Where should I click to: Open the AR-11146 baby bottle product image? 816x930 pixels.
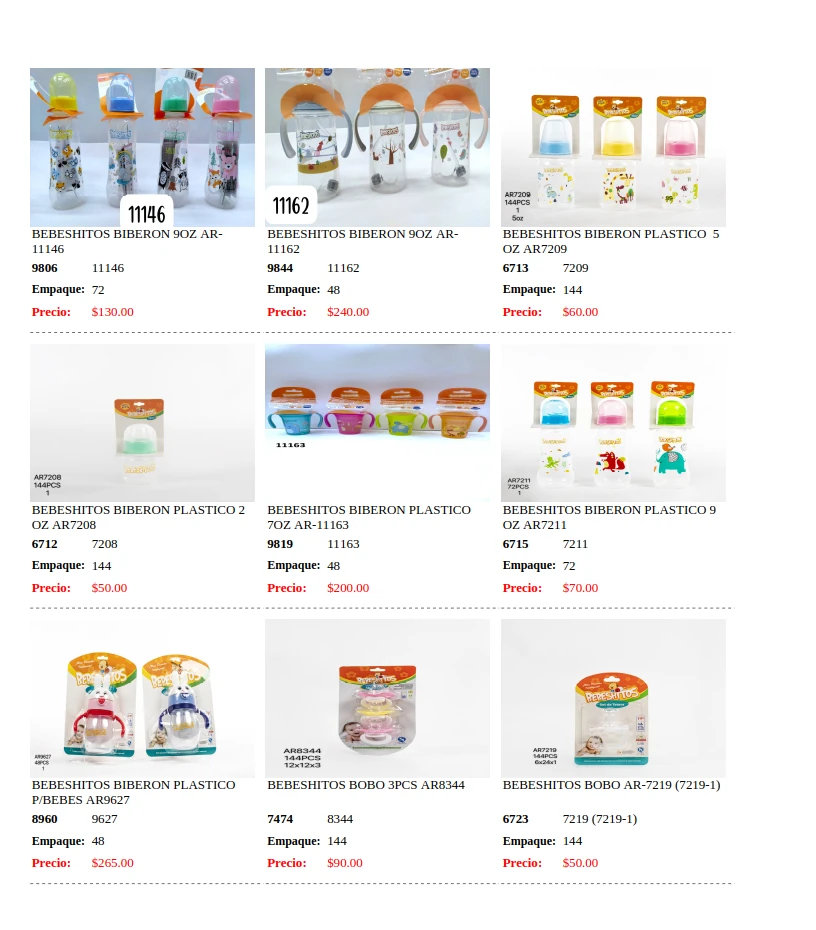142,147
